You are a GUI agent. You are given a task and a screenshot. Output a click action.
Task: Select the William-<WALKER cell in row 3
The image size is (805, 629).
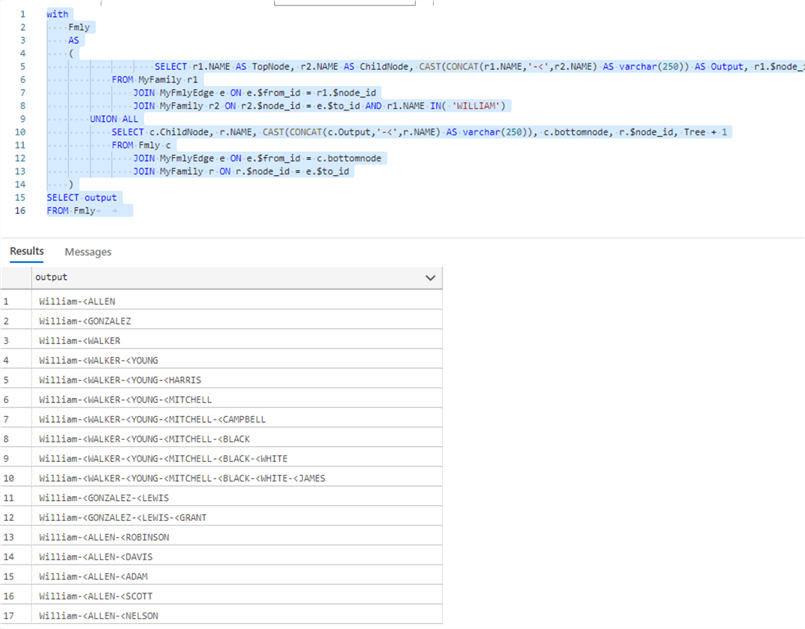[79, 340]
